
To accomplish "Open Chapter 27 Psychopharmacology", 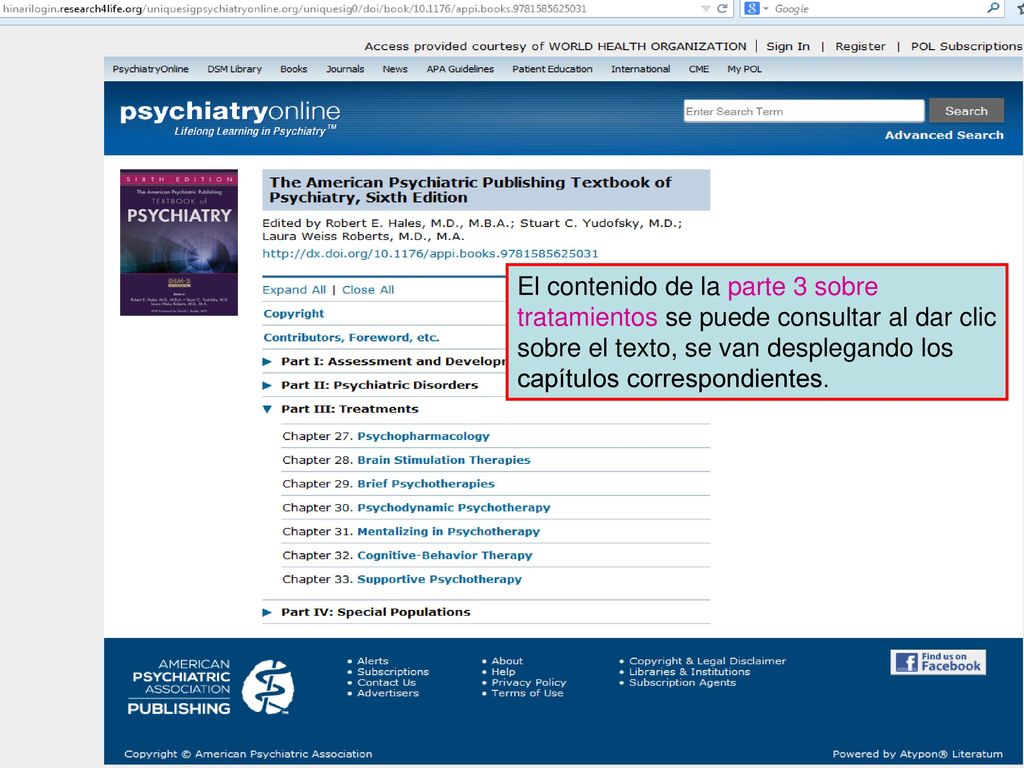I will click(x=423, y=436).
